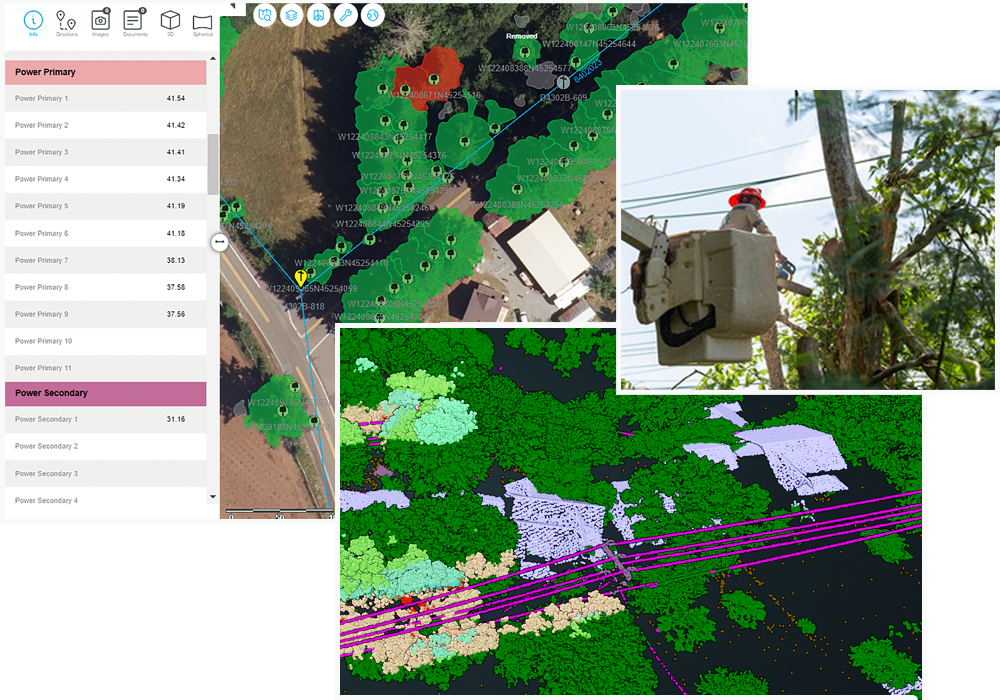Click the globe basemap icon
Screen dimensions: 1000x700
coord(372,15)
